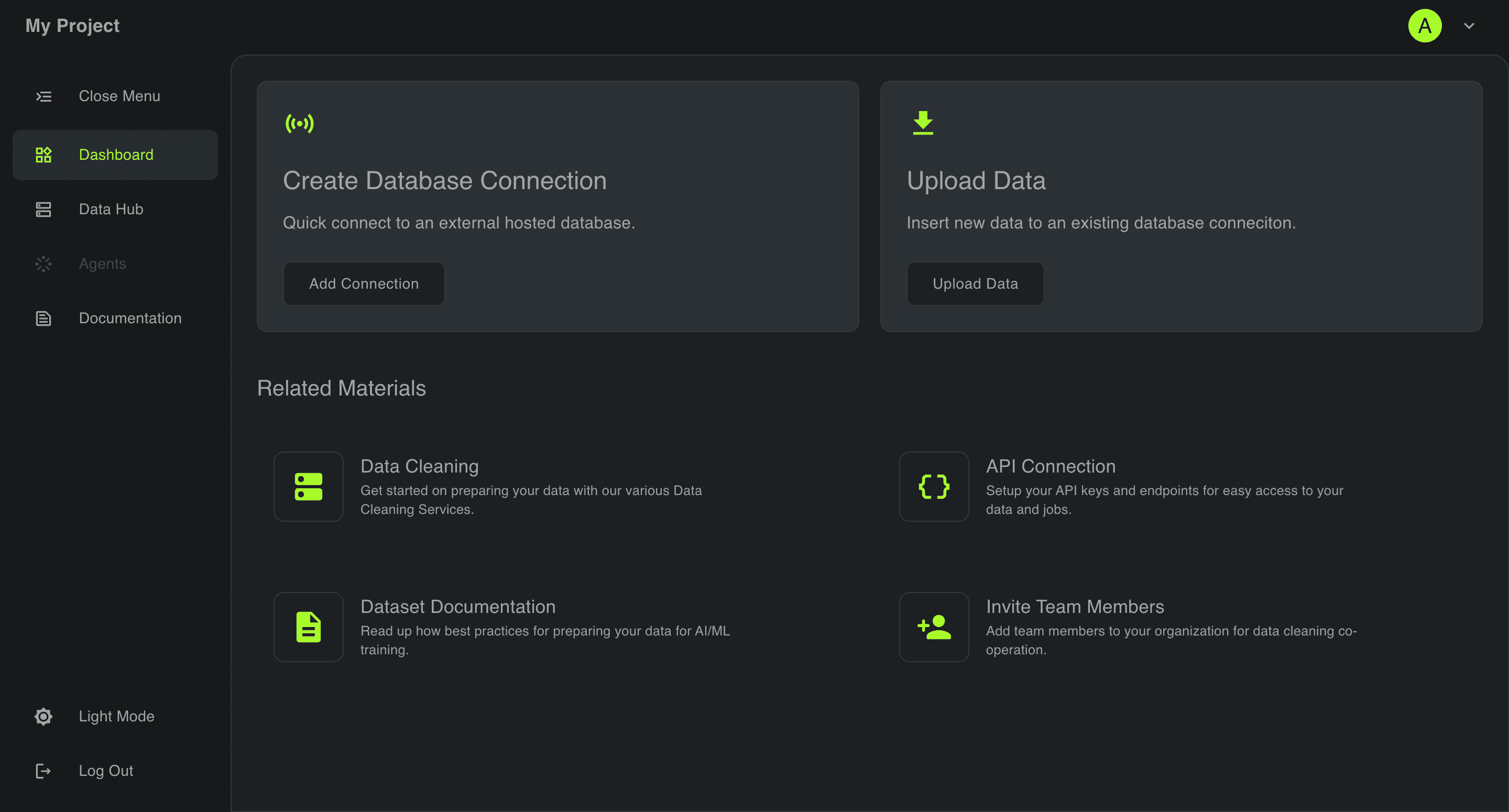Click the broadcast signal icon on connection card
The height and width of the screenshot is (812, 1509).
(299, 124)
